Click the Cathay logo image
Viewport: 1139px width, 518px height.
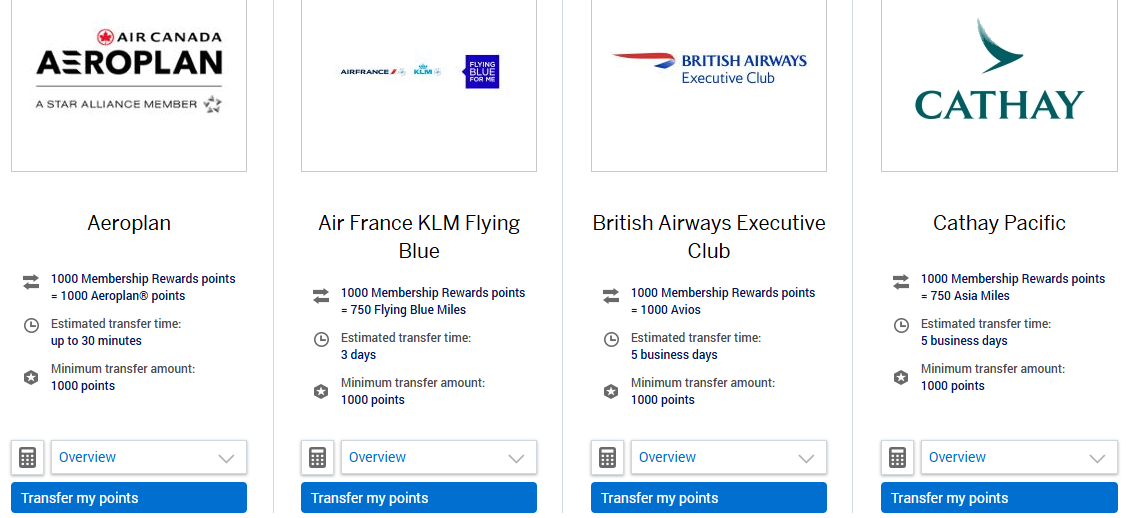(x=999, y=70)
